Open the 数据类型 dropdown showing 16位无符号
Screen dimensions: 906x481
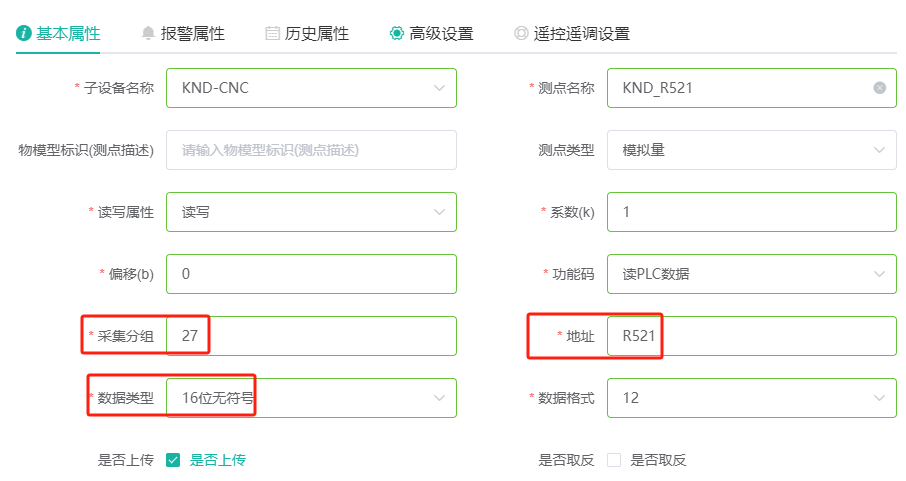(311, 398)
